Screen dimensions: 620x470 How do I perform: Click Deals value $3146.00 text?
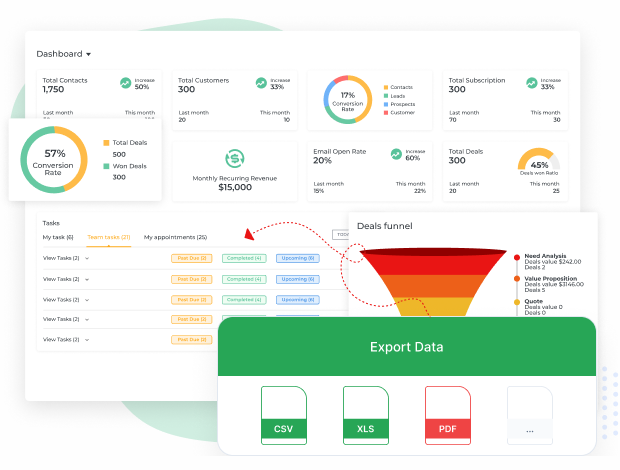click(554, 284)
